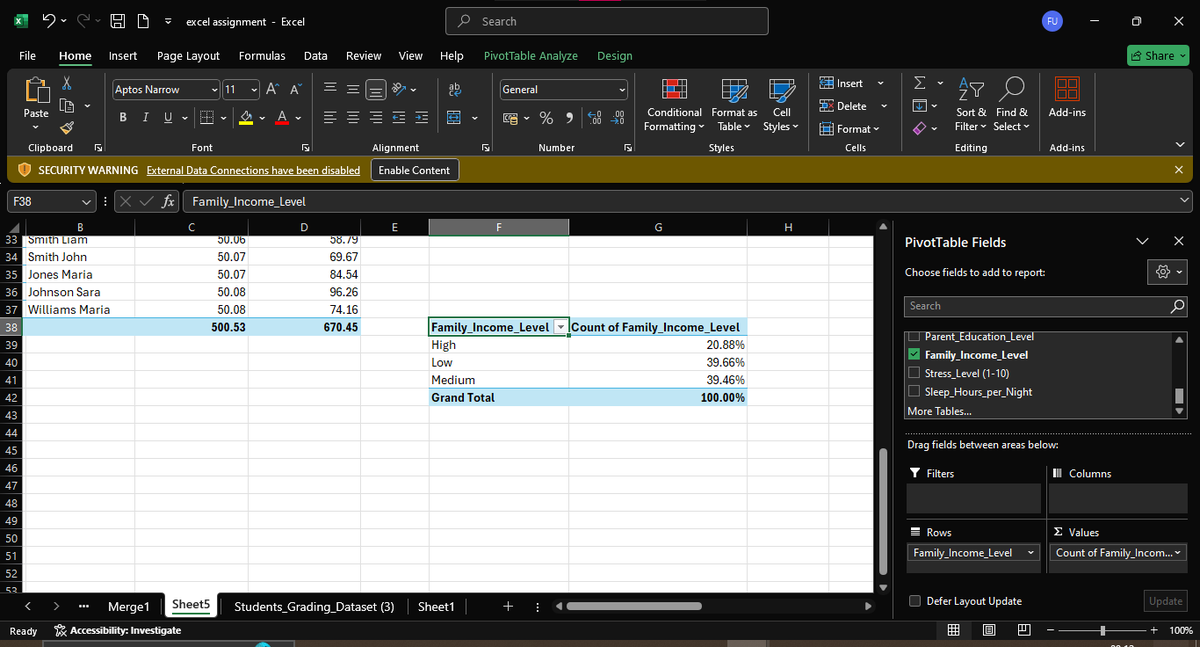The image size is (1200, 647).
Task: Open PivotTable Fields tools gear
Action: click(x=1169, y=272)
